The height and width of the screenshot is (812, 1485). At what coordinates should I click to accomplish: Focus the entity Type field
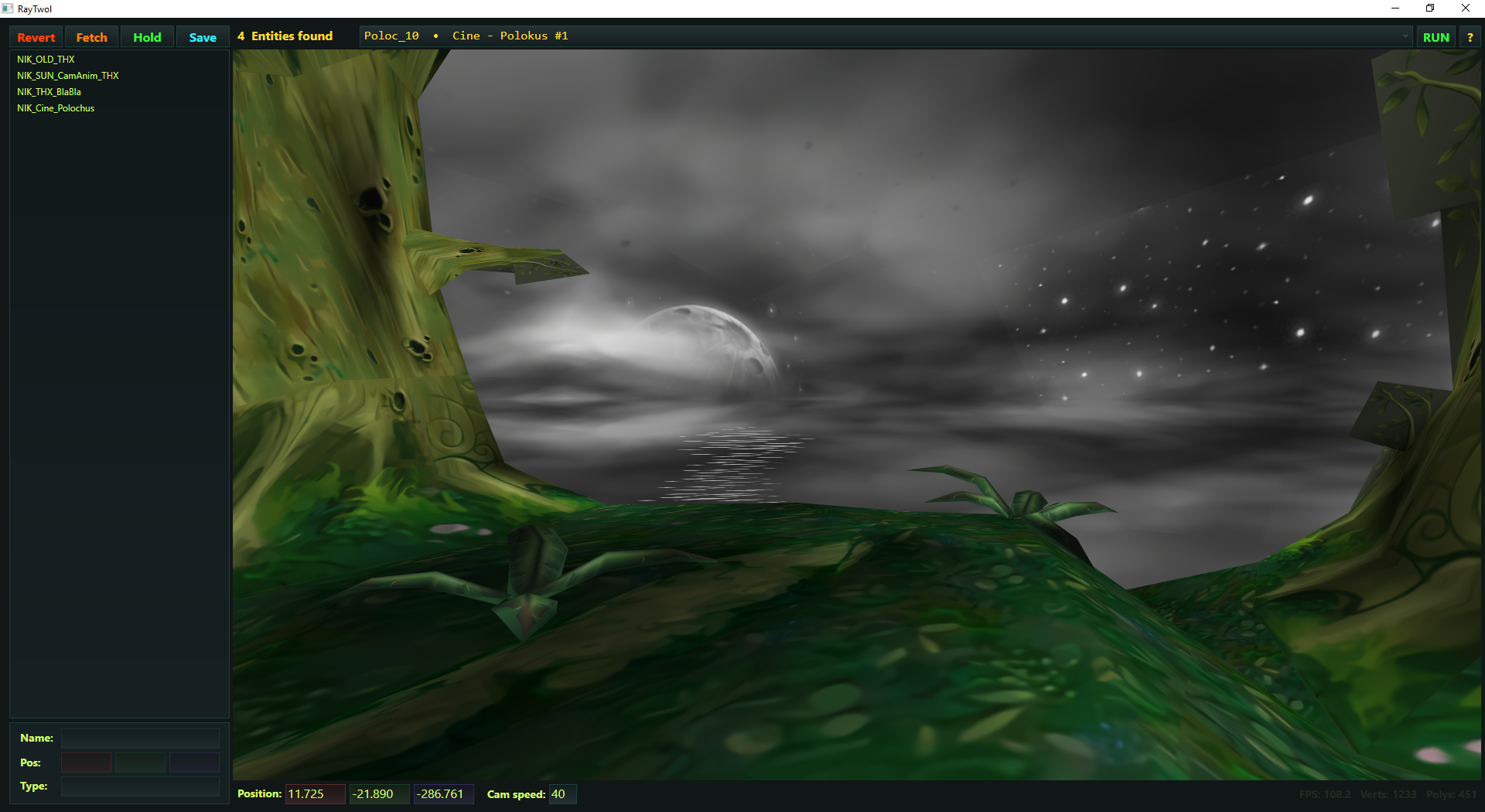(140, 786)
